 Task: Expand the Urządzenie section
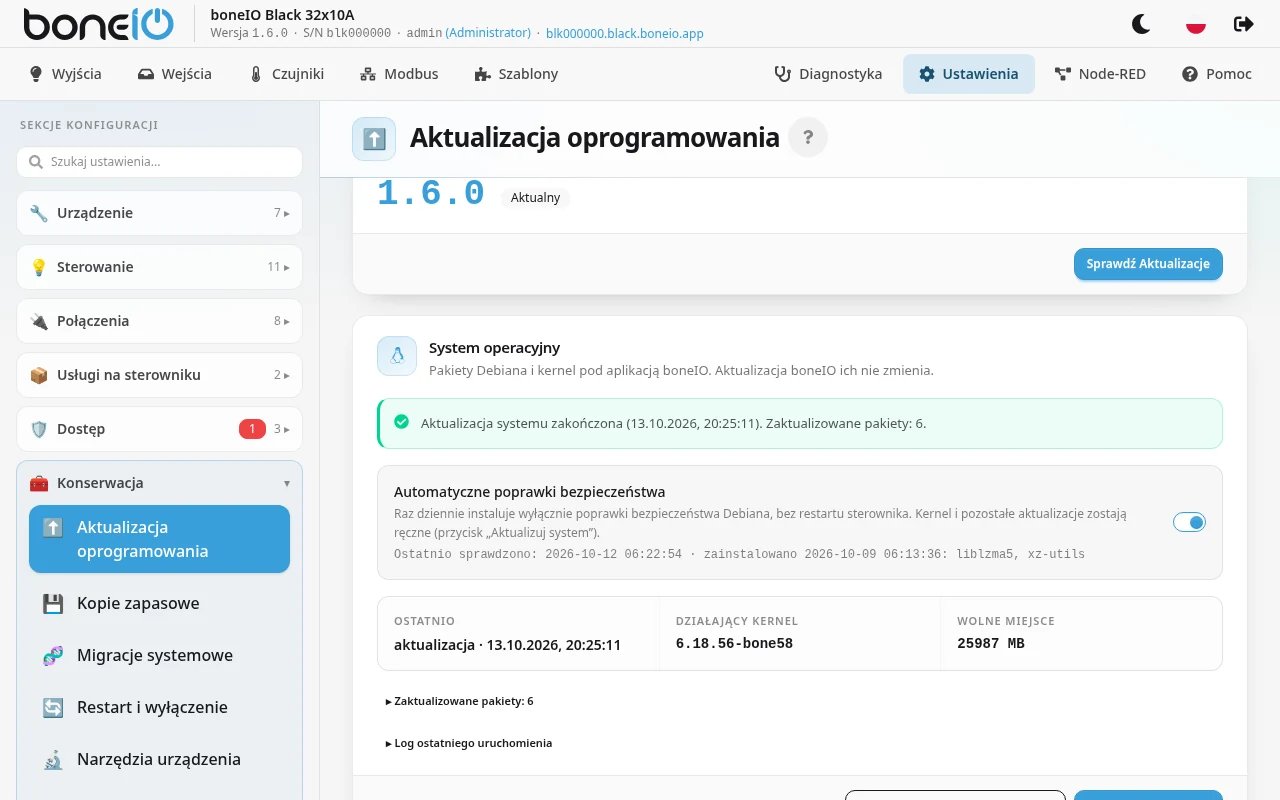click(159, 213)
